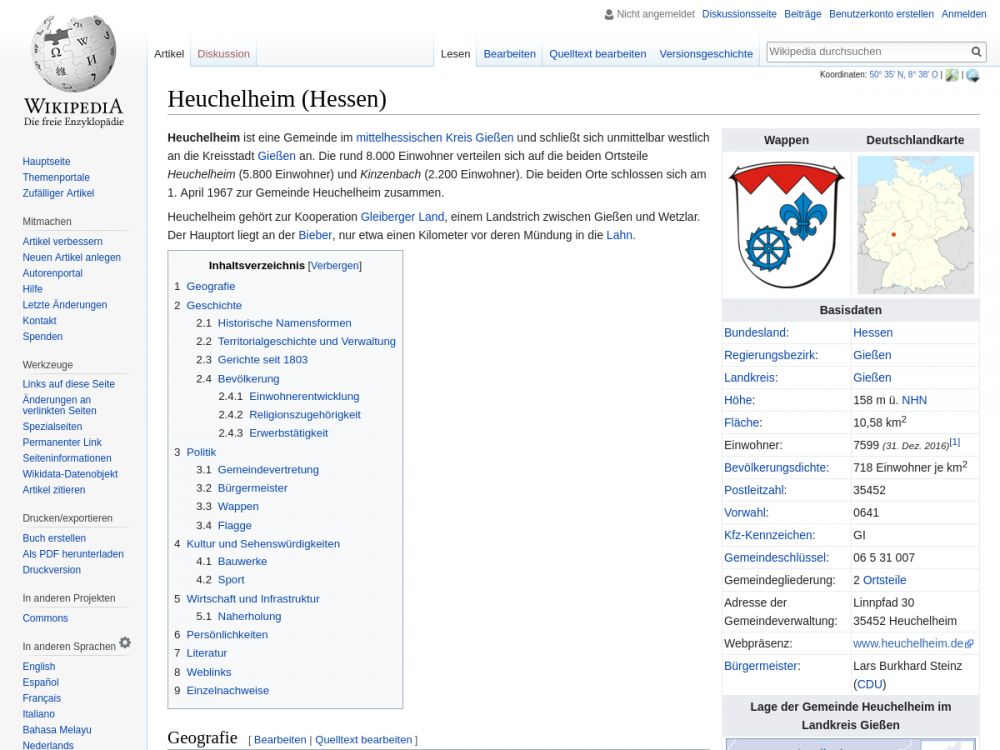
Task: Open reference footnote [1] beside Einwohner
Action: pos(954,442)
